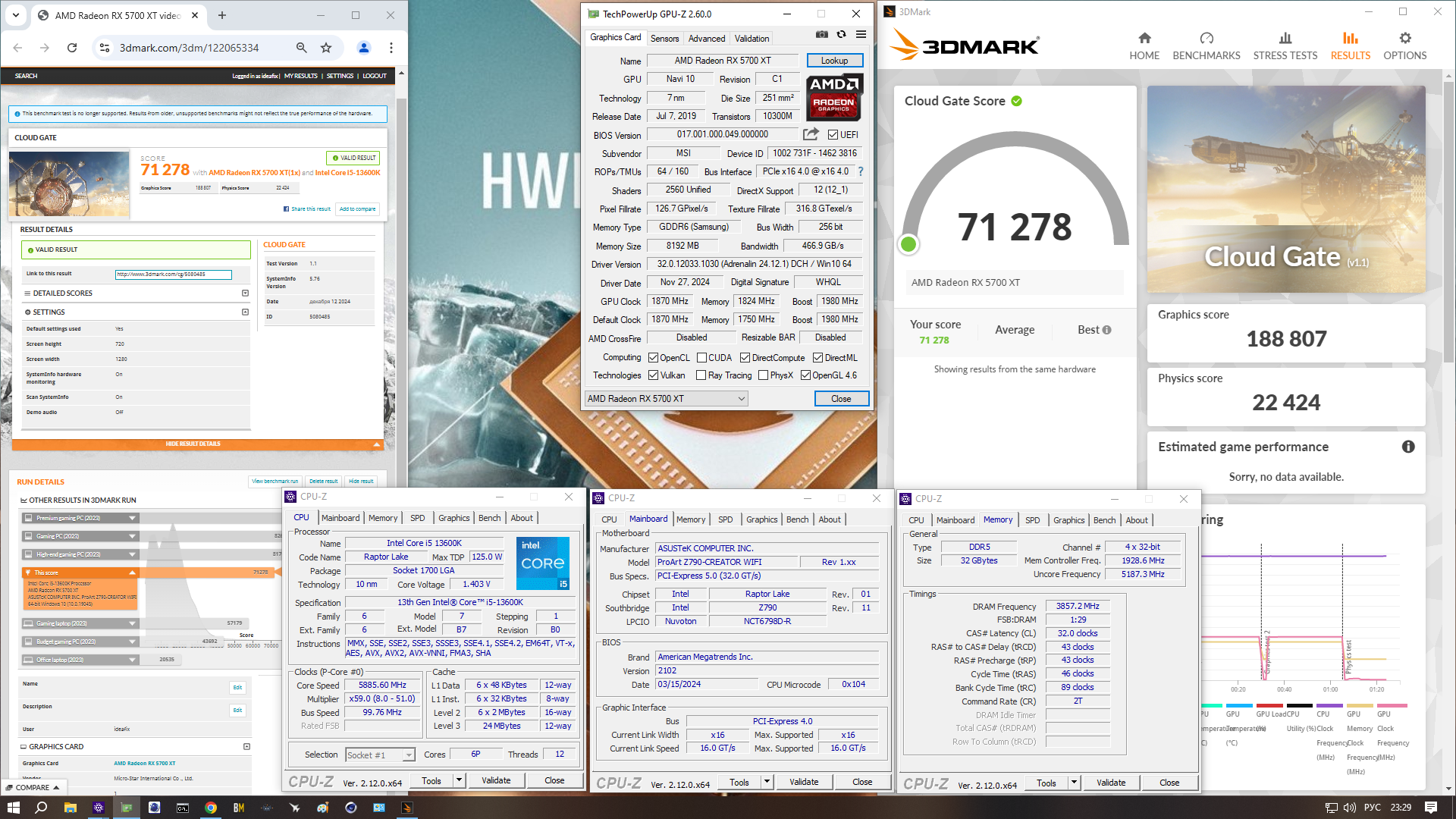Click the BIOS version export share icon
Viewport: 1456px width, 819px height.
point(811,134)
